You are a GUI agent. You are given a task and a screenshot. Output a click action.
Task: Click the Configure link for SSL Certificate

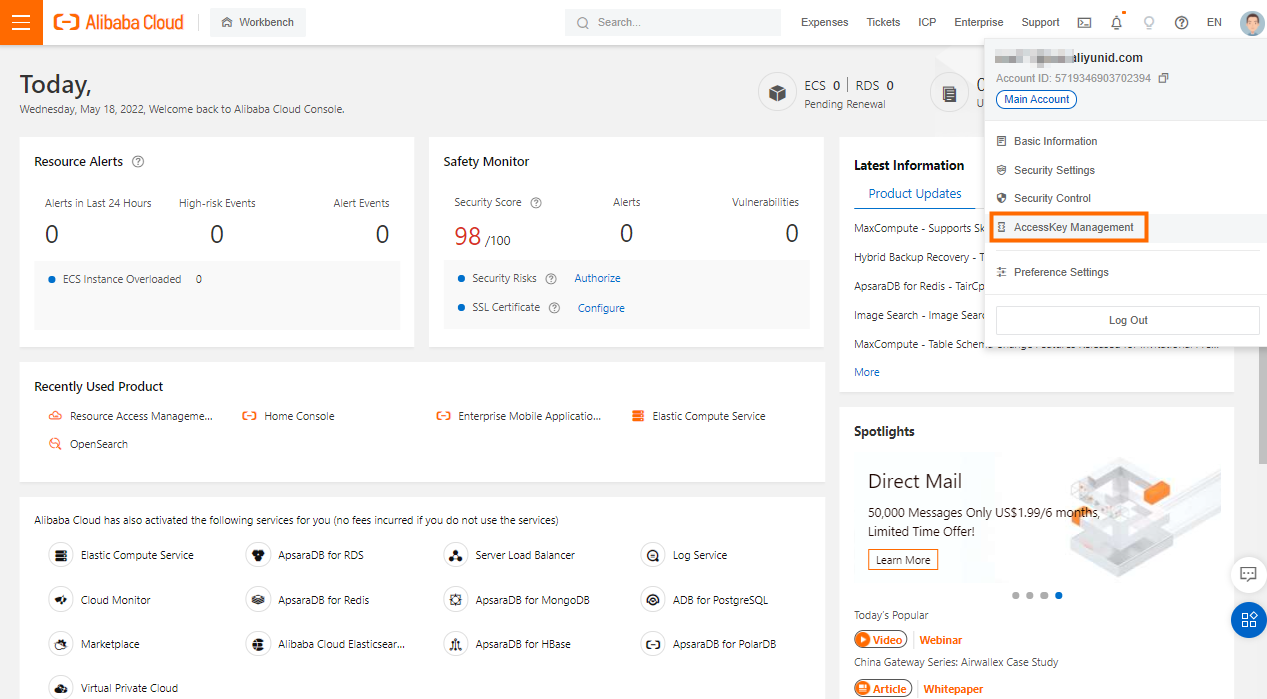tap(601, 308)
